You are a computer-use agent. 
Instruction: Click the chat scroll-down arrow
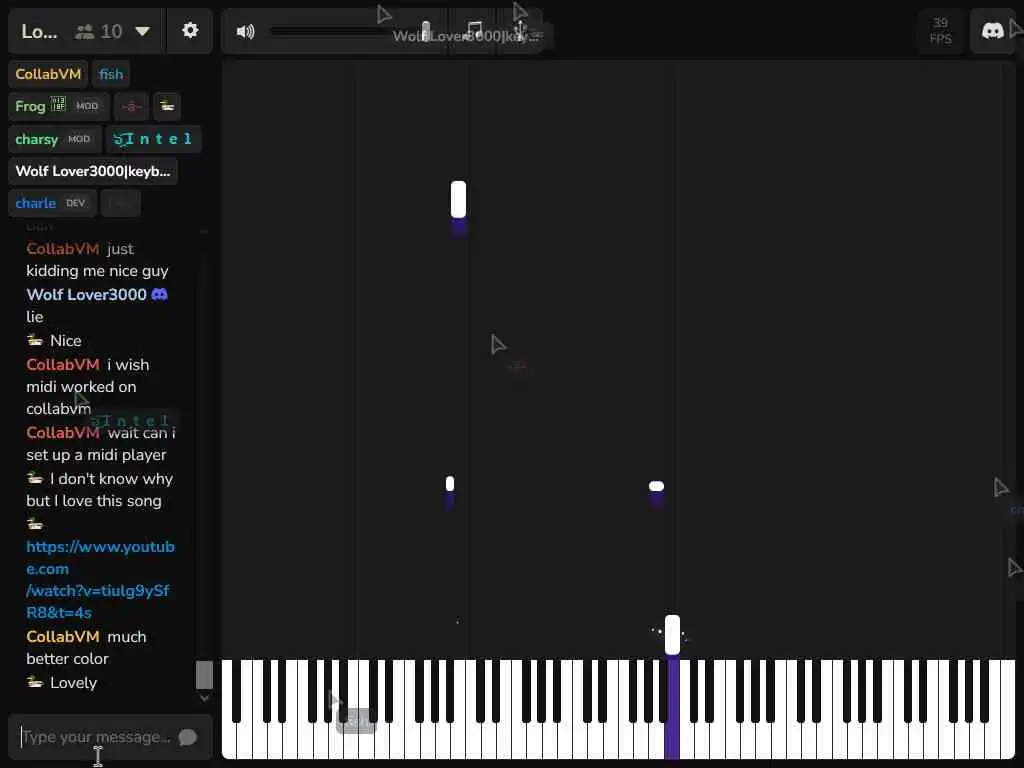pyautogui.click(x=204, y=698)
